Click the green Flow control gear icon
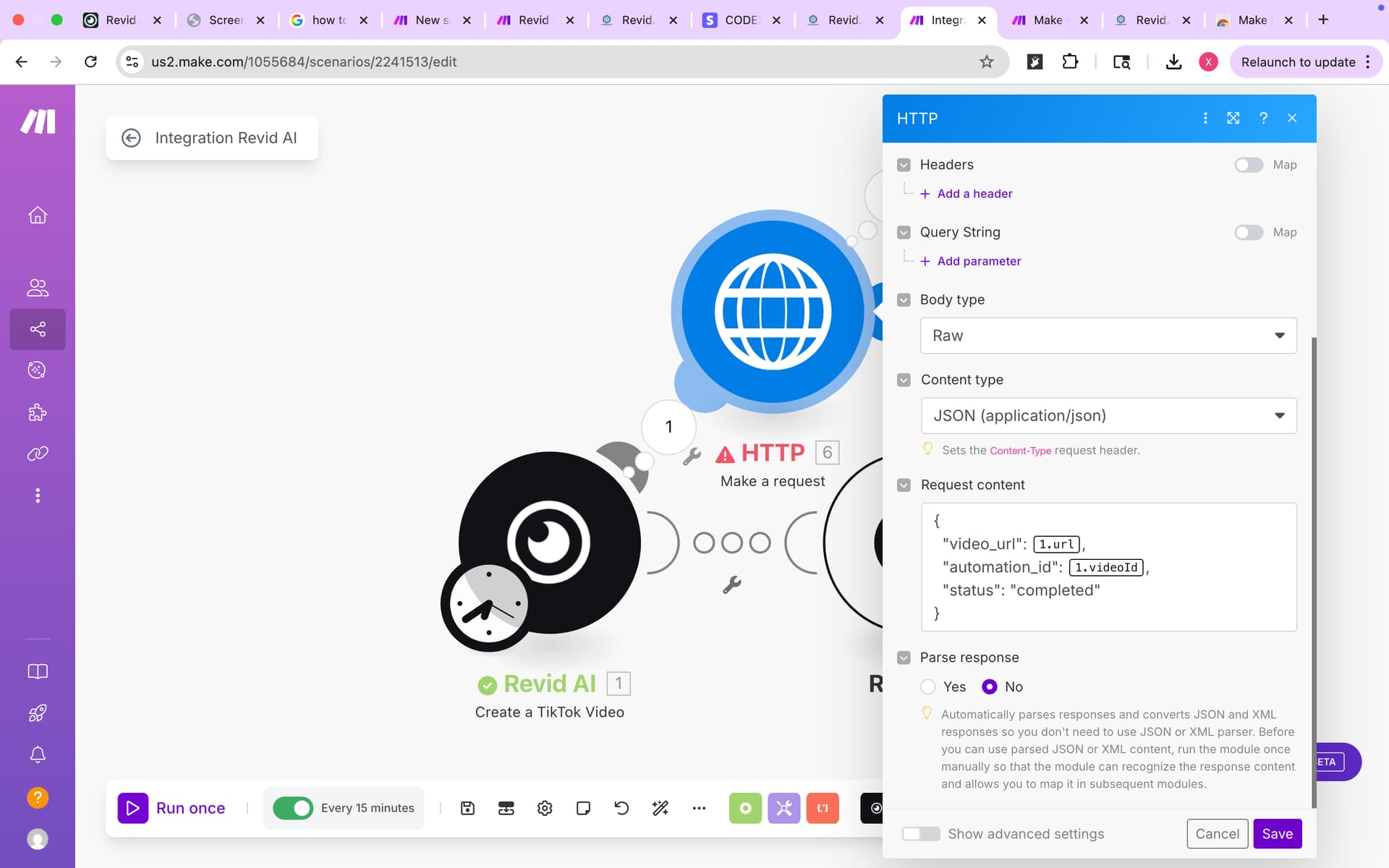The width and height of the screenshot is (1389, 868). pos(745,808)
